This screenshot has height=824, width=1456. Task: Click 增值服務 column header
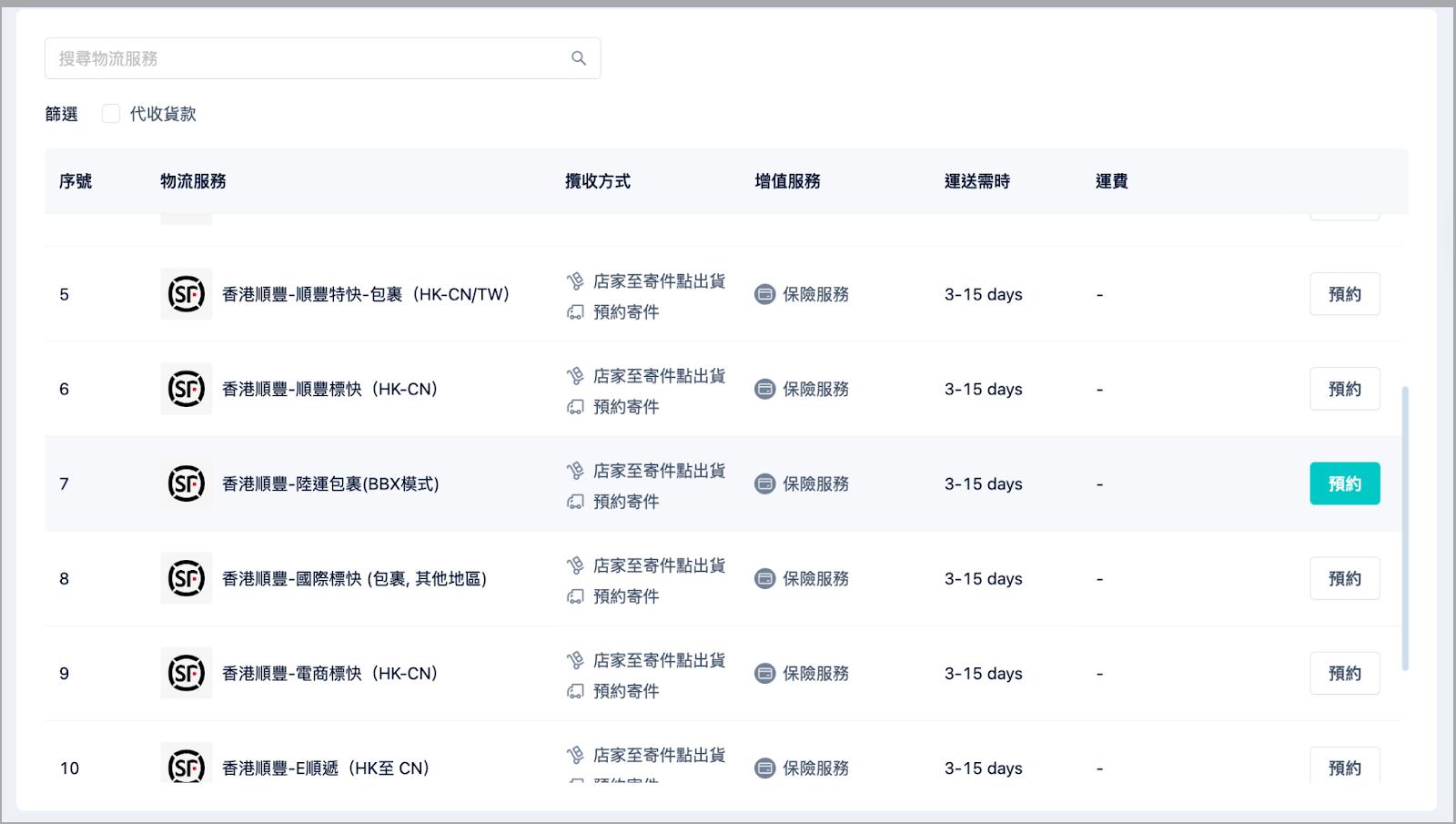click(788, 181)
